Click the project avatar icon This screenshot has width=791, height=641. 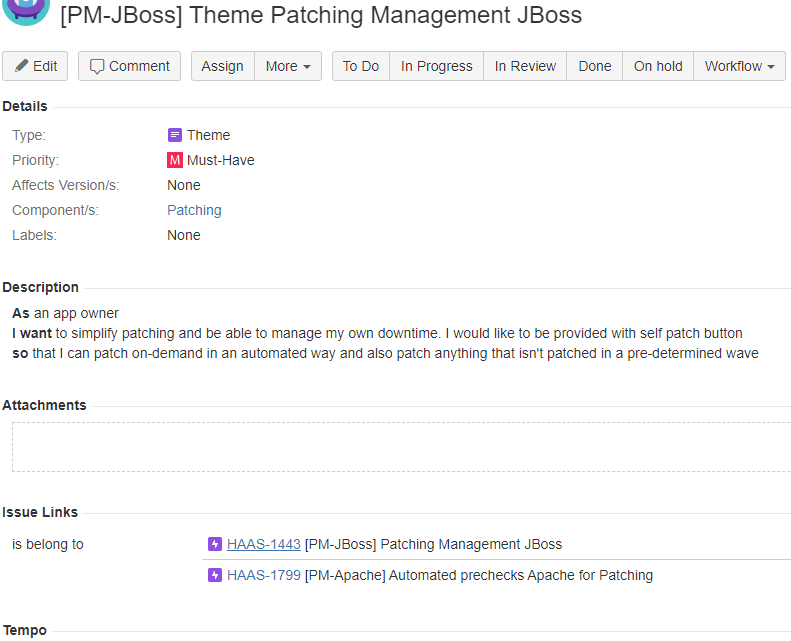coord(26,11)
